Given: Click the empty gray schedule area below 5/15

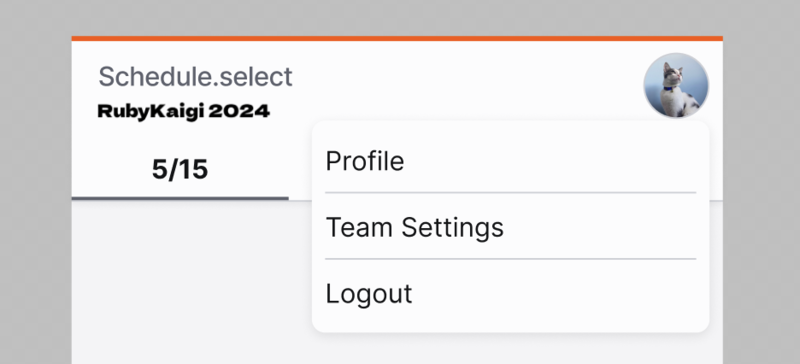Looking at the screenshot, I should pyautogui.click(x=191, y=282).
